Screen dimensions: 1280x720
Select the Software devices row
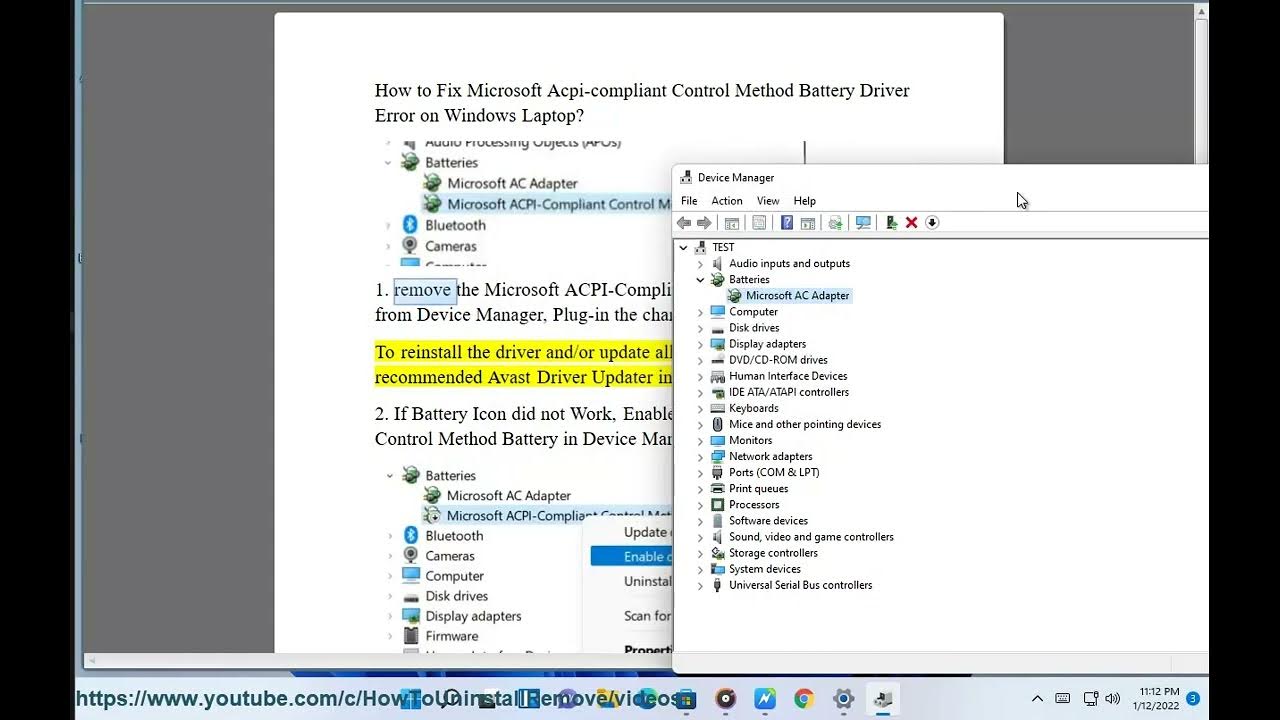768,521
